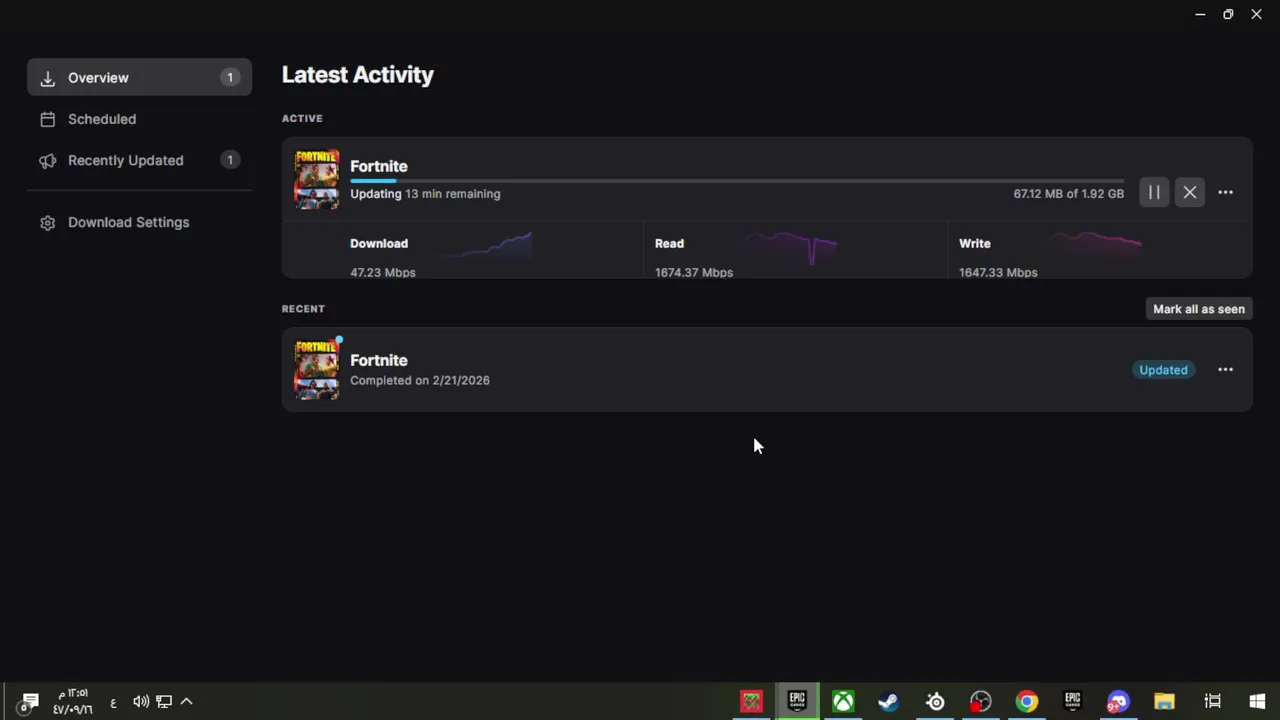Click 'Updating 13 min remaining' text

click(x=425, y=194)
